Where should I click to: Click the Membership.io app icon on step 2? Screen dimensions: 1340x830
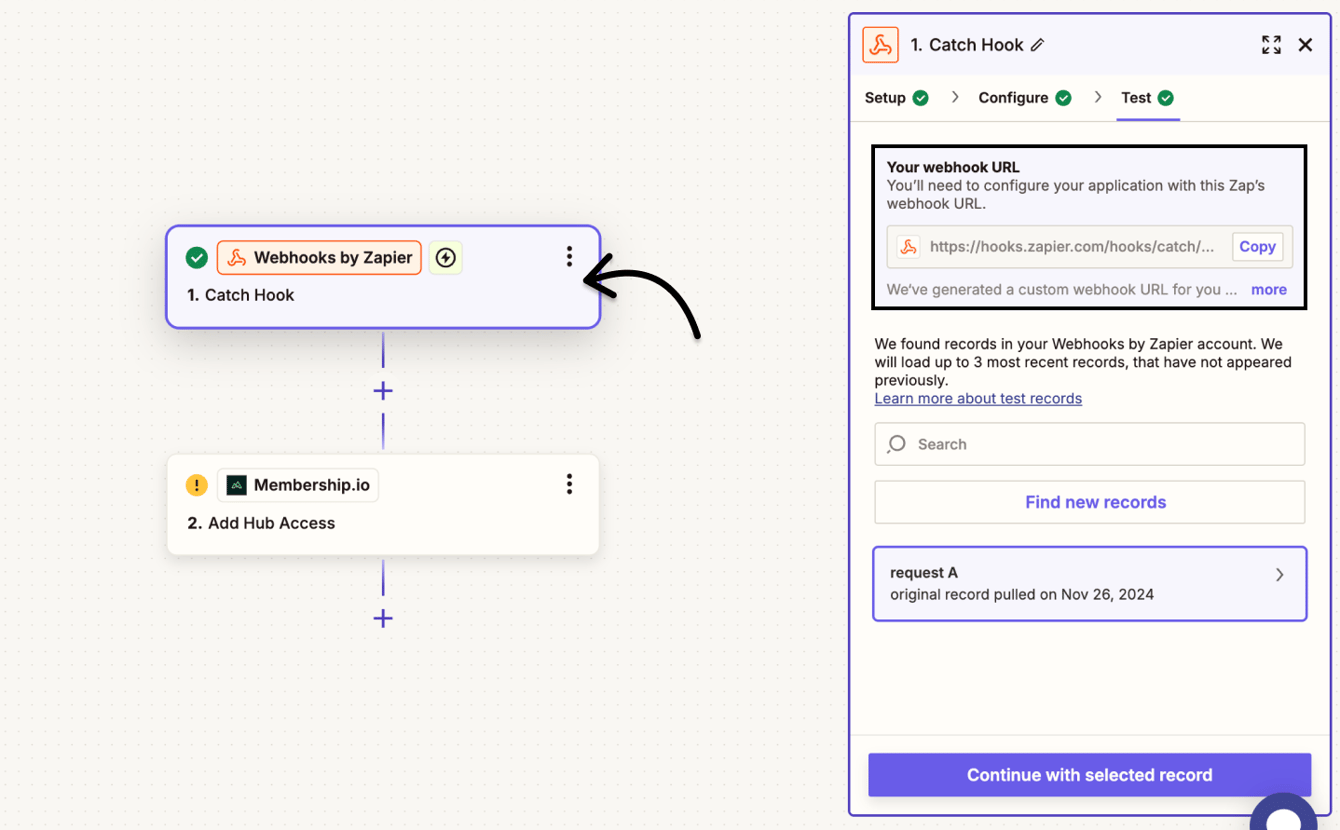[x=236, y=484]
